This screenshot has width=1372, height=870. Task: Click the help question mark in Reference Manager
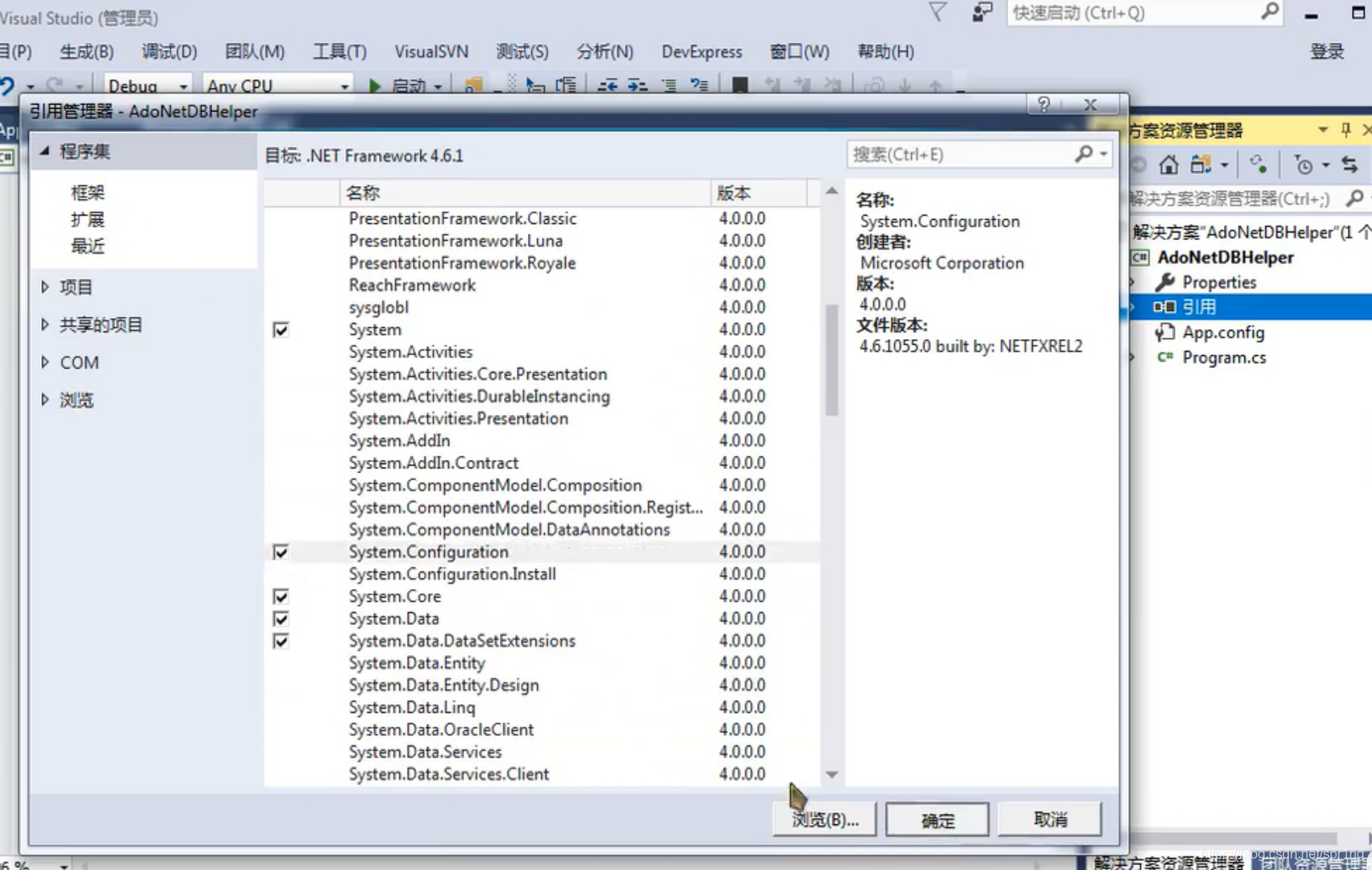point(1044,104)
